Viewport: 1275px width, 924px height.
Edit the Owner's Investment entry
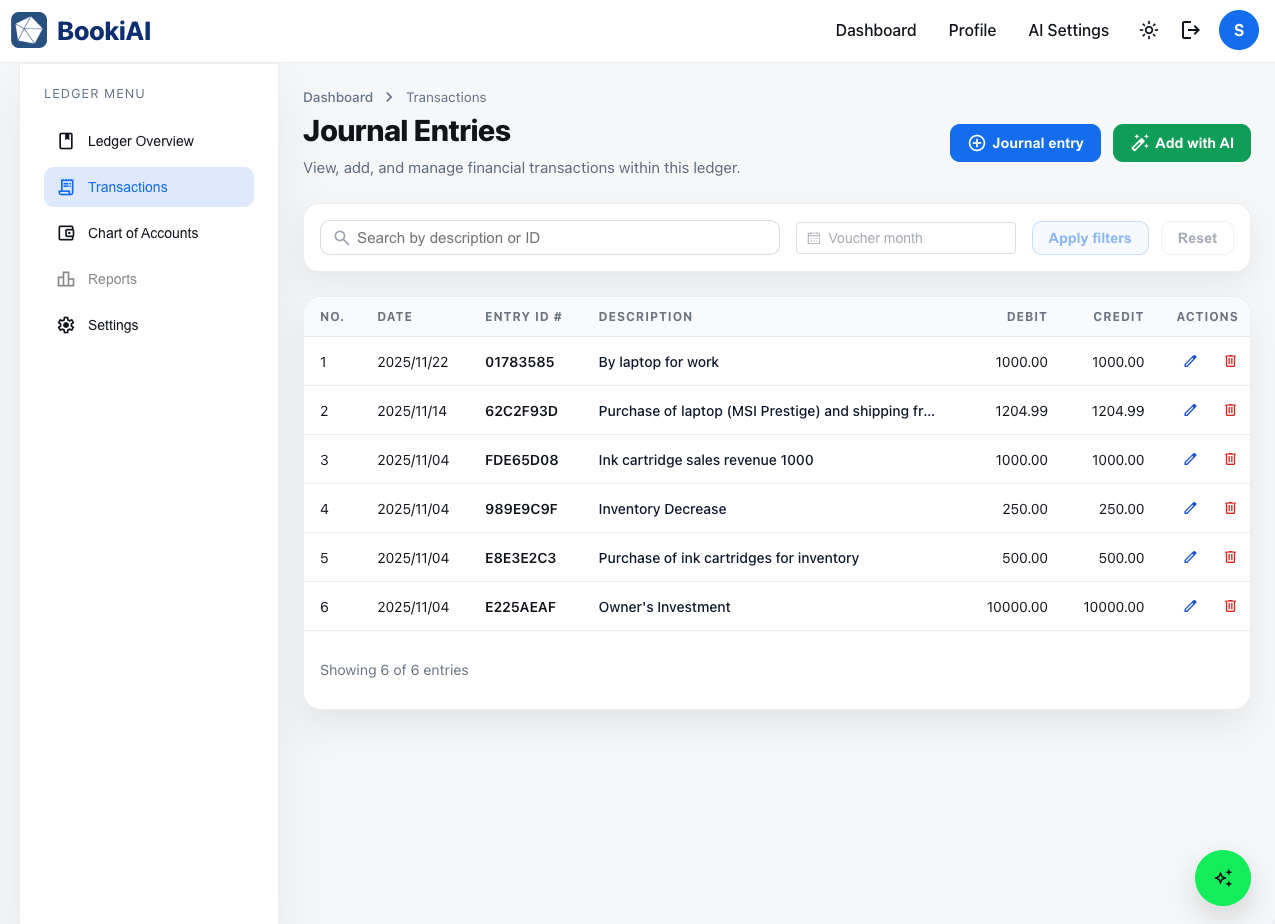[1190, 606]
